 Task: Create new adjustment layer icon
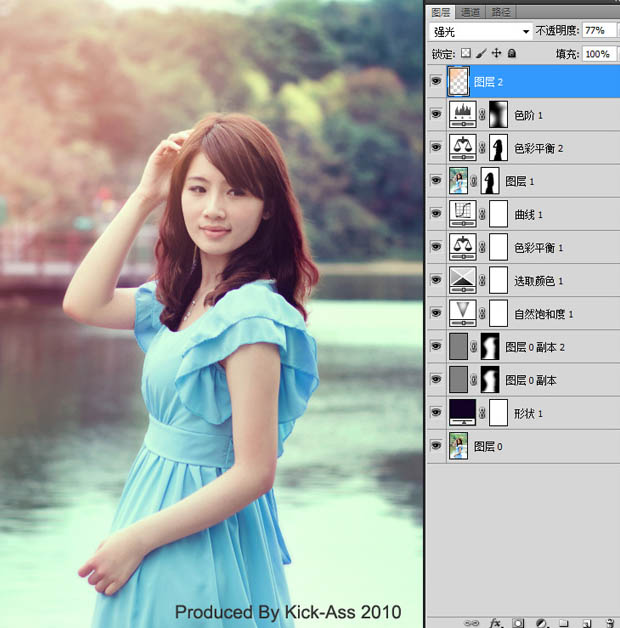coord(540,622)
